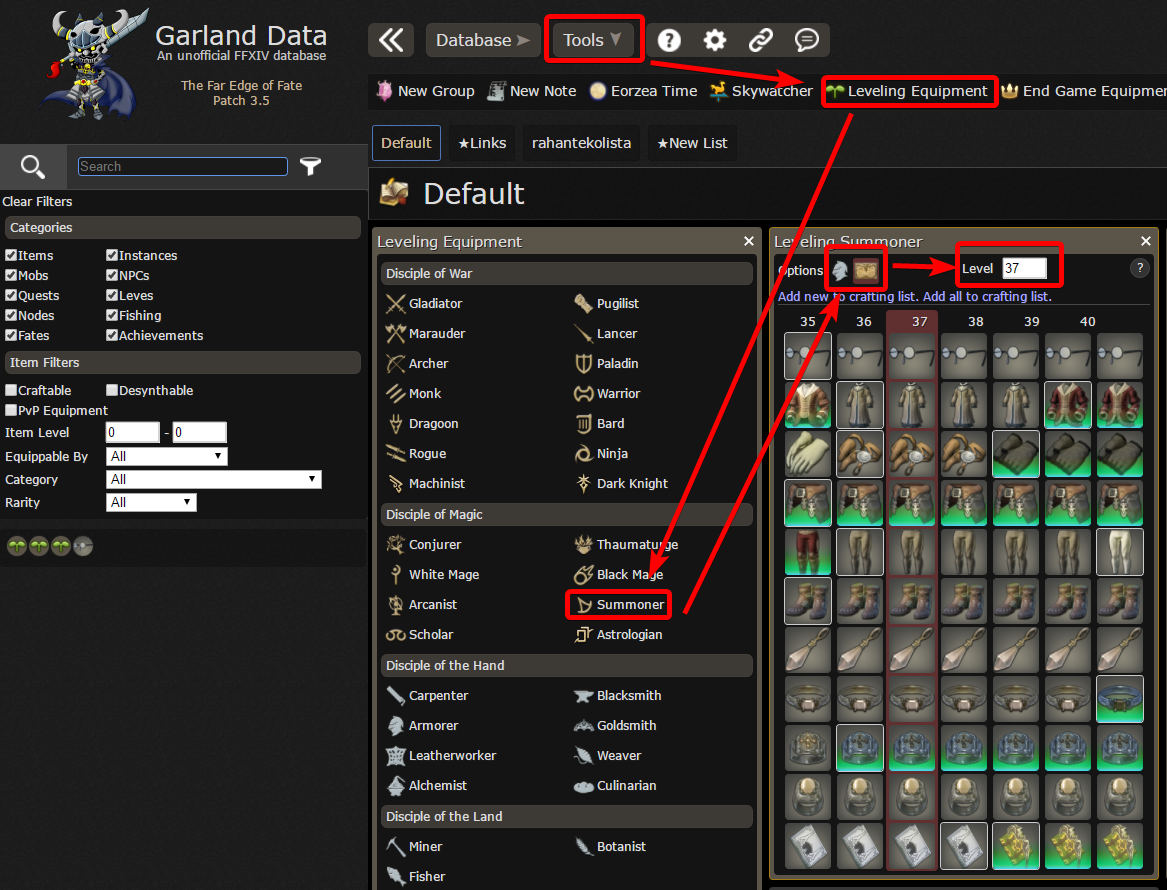Open the Equippable By dropdown
This screenshot has width=1167, height=890.
tap(167, 456)
